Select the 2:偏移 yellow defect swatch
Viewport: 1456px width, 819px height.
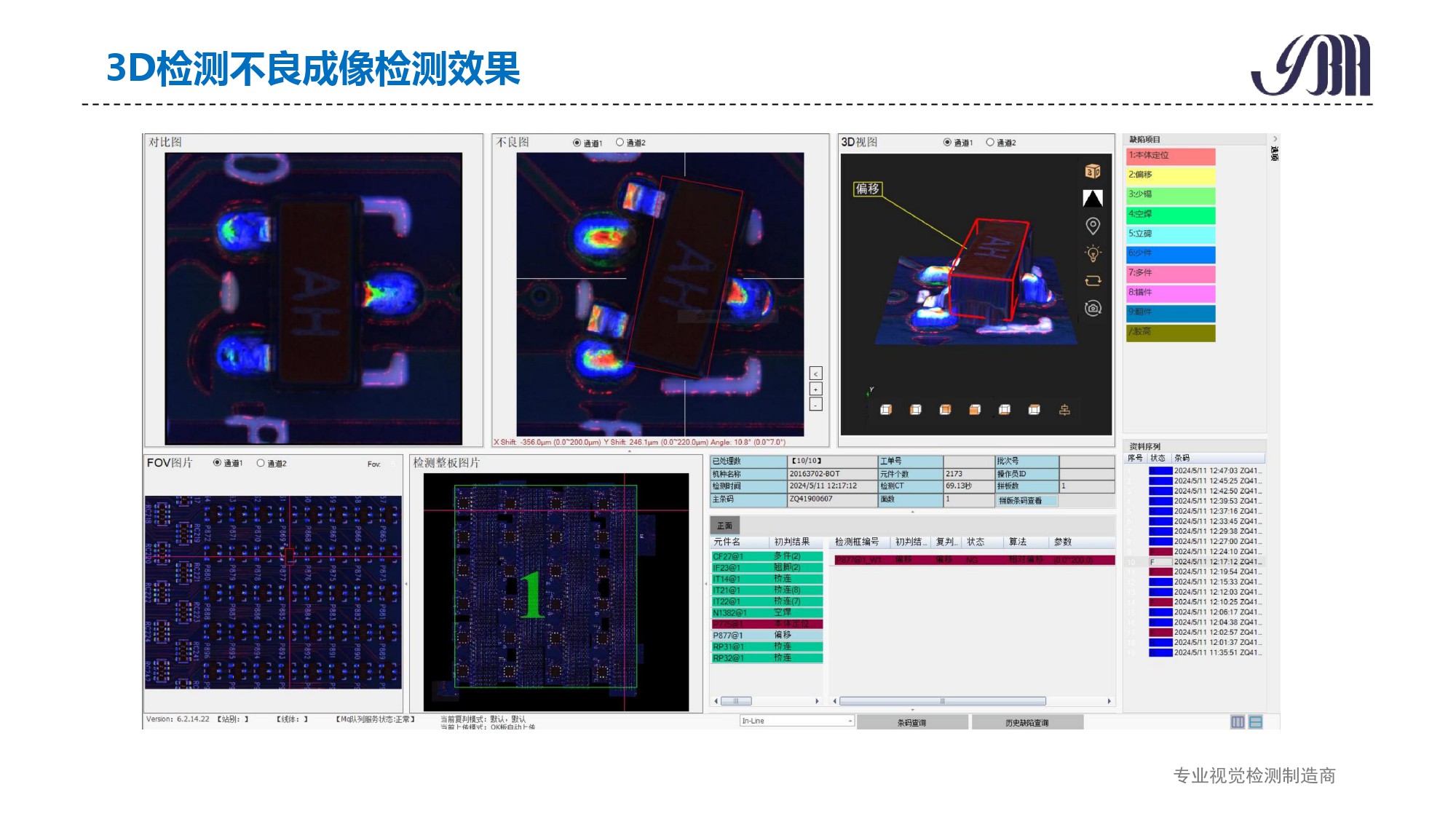click(1170, 175)
